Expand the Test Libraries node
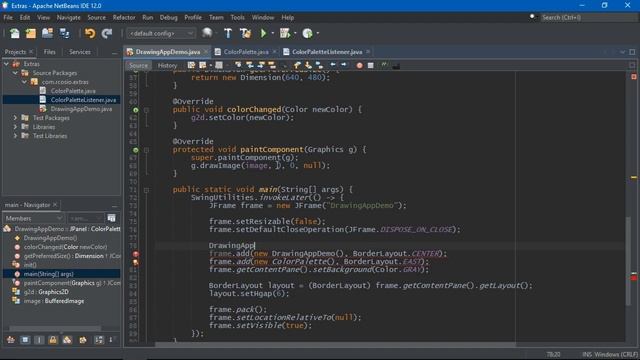This screenshot has width=640, height=360. (15, 136)
